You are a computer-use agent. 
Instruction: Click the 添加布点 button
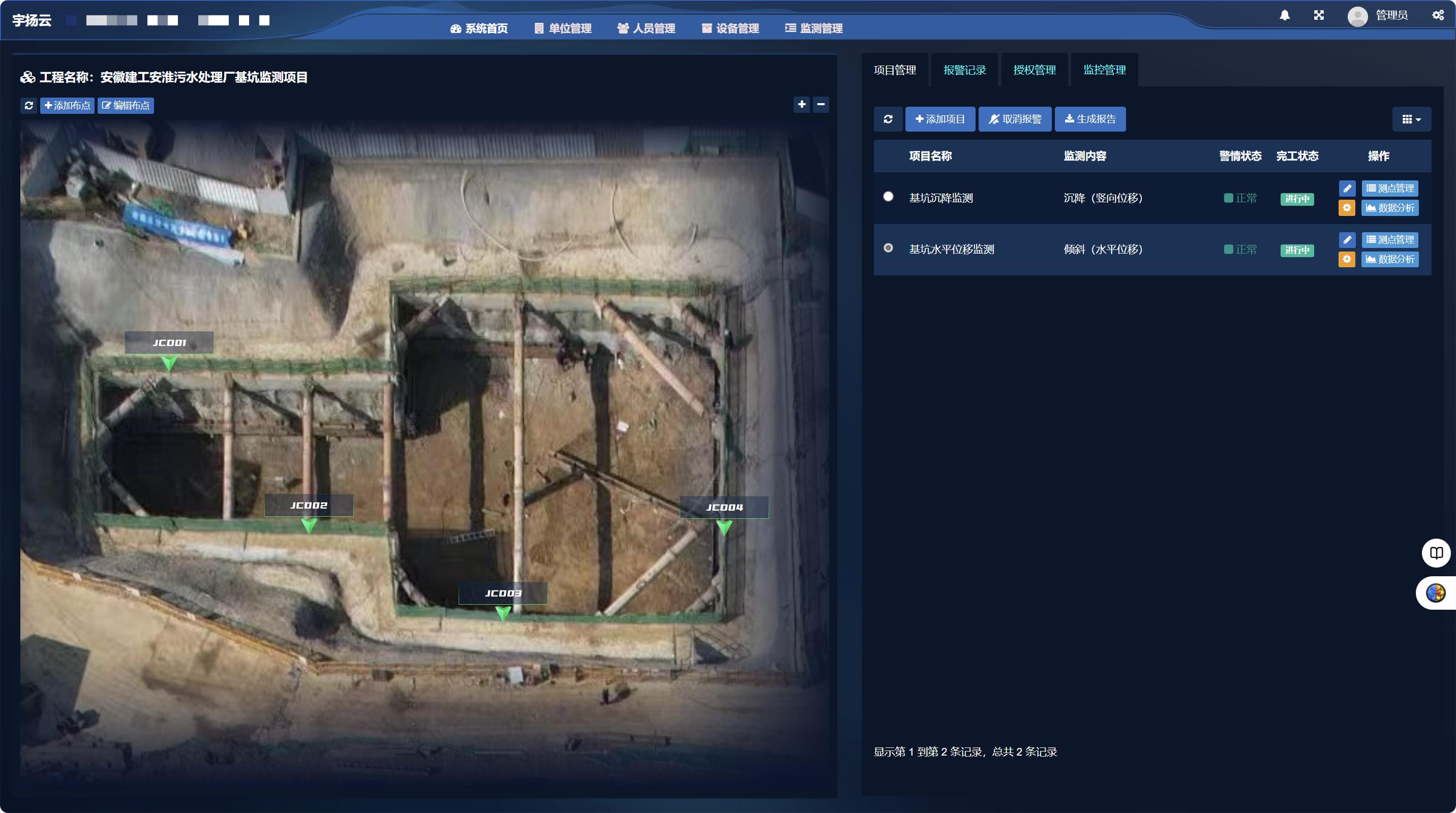coord(67,106)
